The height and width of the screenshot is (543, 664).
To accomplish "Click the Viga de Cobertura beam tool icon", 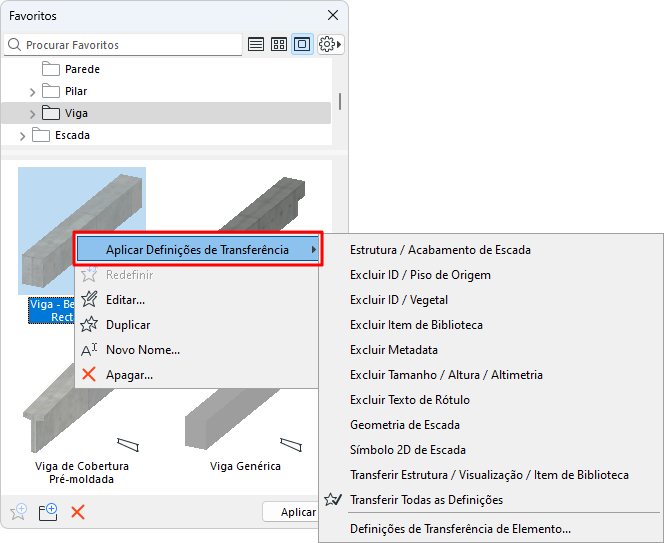I will 128,445.
